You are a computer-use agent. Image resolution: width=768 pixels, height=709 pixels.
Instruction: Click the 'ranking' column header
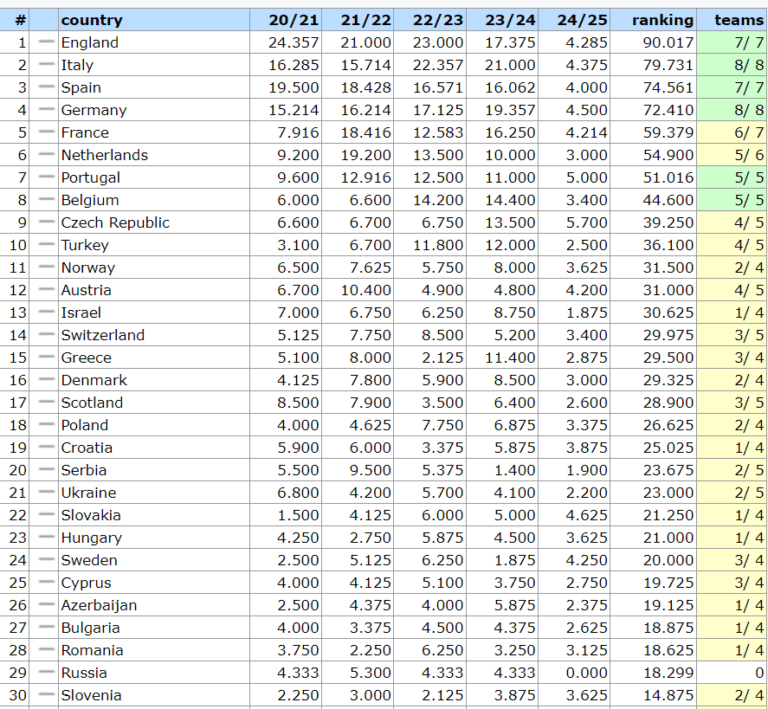tap(662, 20)
